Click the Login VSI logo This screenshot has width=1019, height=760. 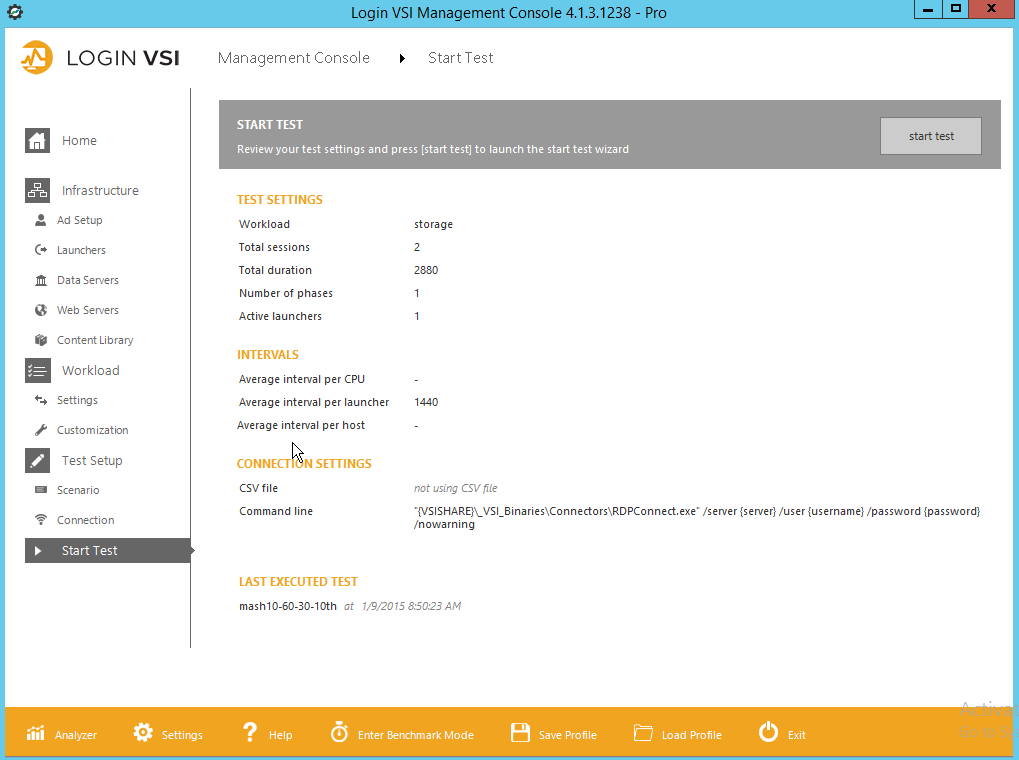tap(99, 58)
